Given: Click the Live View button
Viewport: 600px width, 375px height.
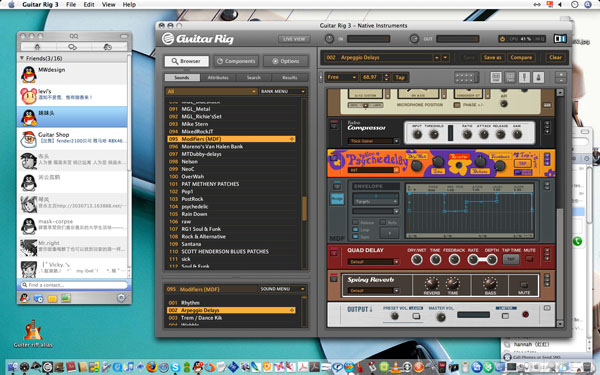Looking at the screenshot, I should pos(294,39).
